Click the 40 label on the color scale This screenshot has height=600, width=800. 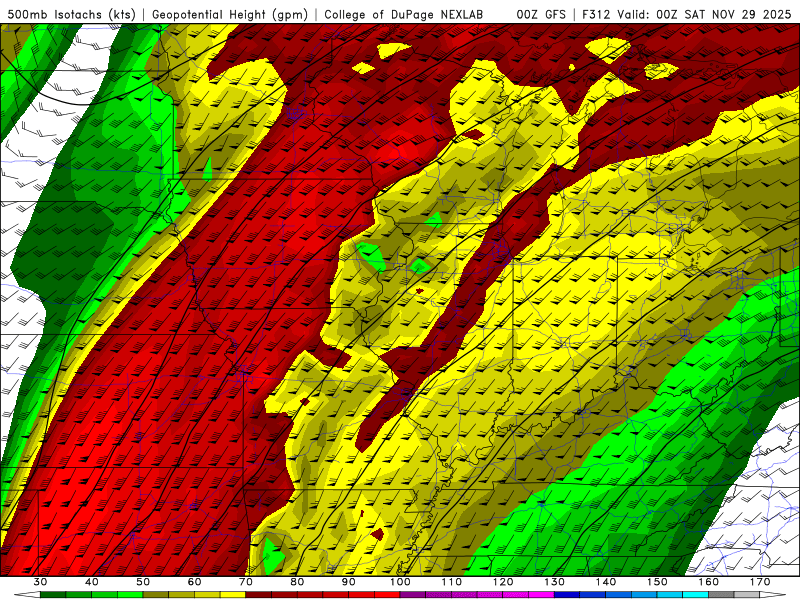[x=92, y=582]
